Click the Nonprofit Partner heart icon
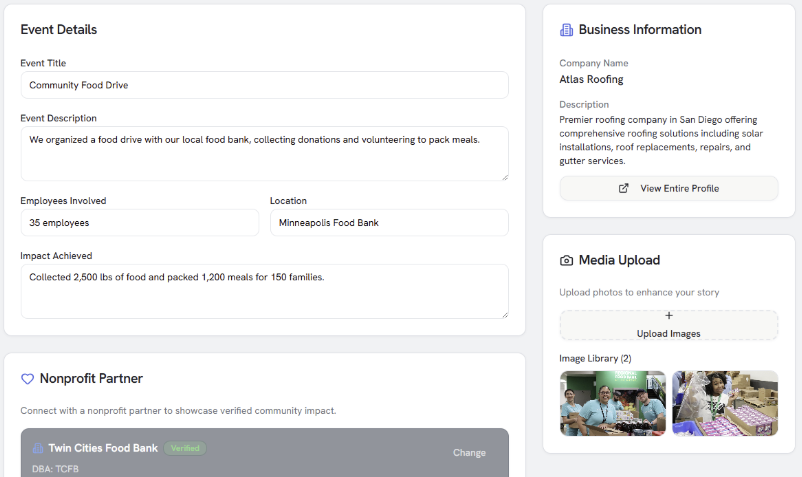Screen dimensions: 802x477 [28, 379]
